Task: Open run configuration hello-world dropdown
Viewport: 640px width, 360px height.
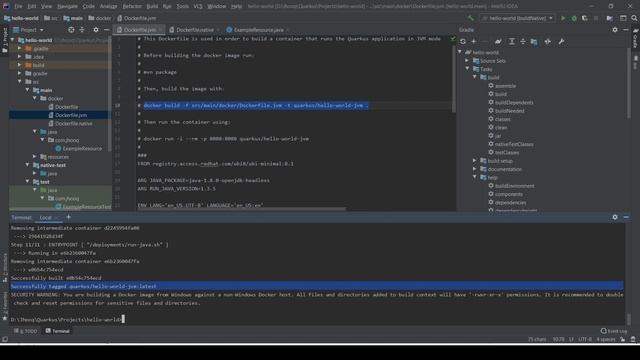Action: coord(517,18)
